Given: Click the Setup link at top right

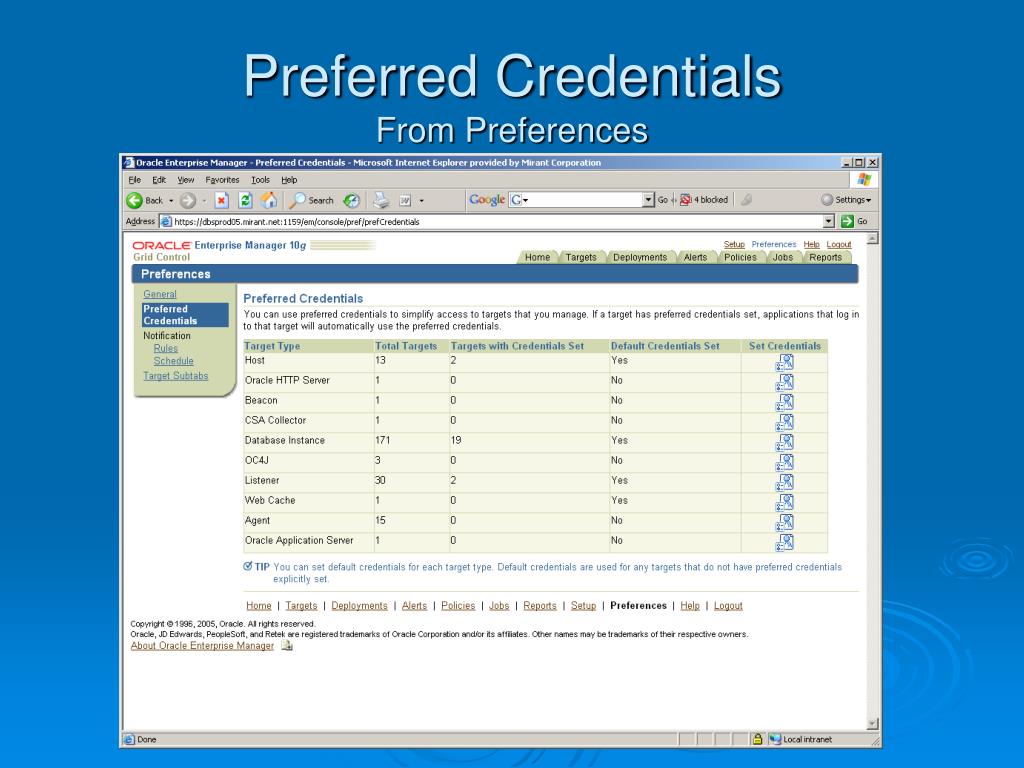Looking at the screenshot, I should (734, 244).
